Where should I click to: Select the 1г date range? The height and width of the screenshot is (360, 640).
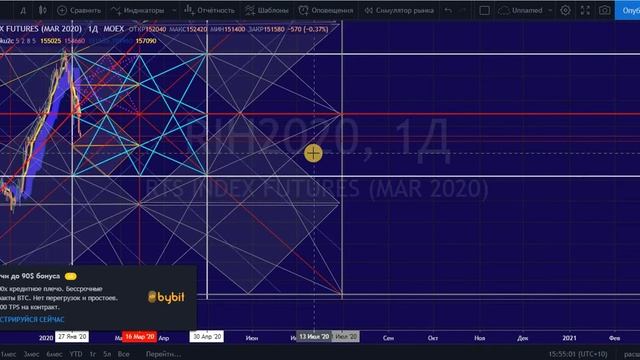coord(93,354)
